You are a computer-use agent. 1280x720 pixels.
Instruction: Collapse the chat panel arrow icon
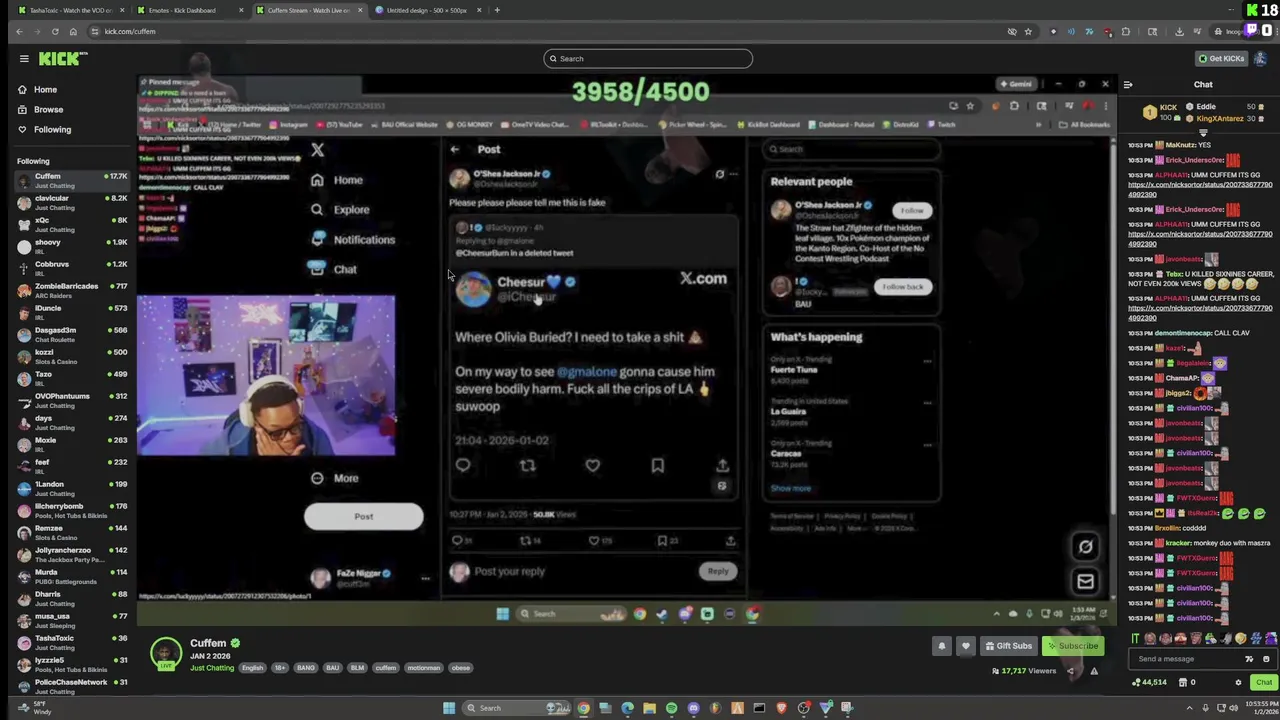pyautogui.click(x=1128, y=85)
